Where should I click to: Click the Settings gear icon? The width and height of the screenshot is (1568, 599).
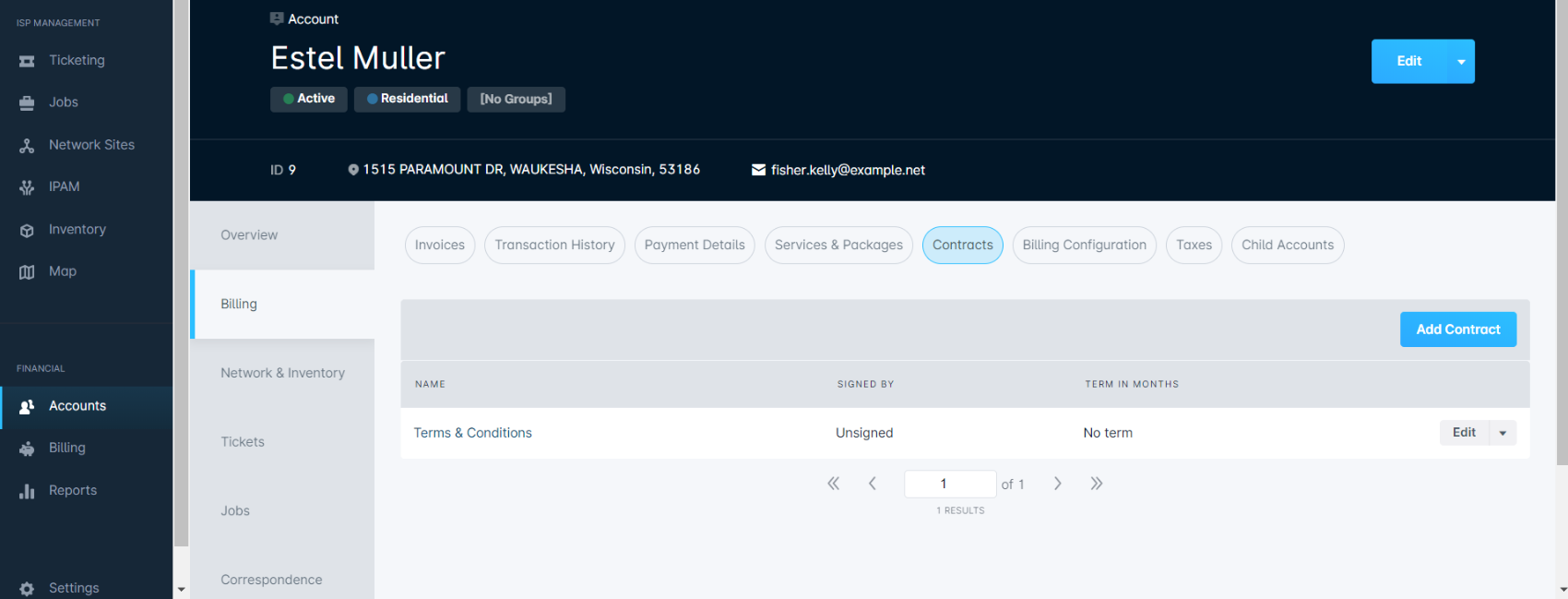[x=27, y=589]
